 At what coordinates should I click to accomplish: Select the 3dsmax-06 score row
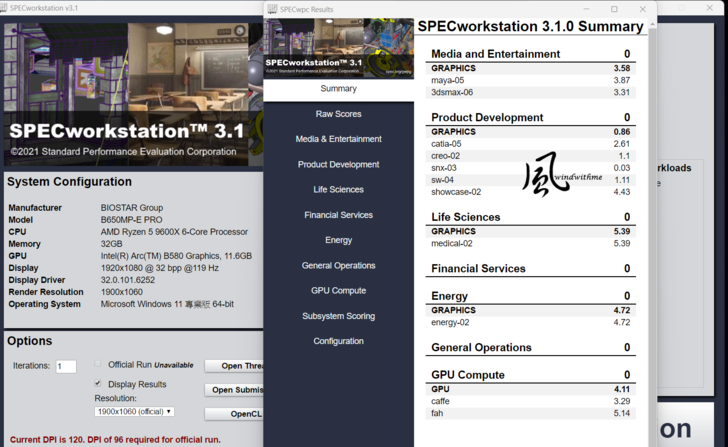click(530, 92)
